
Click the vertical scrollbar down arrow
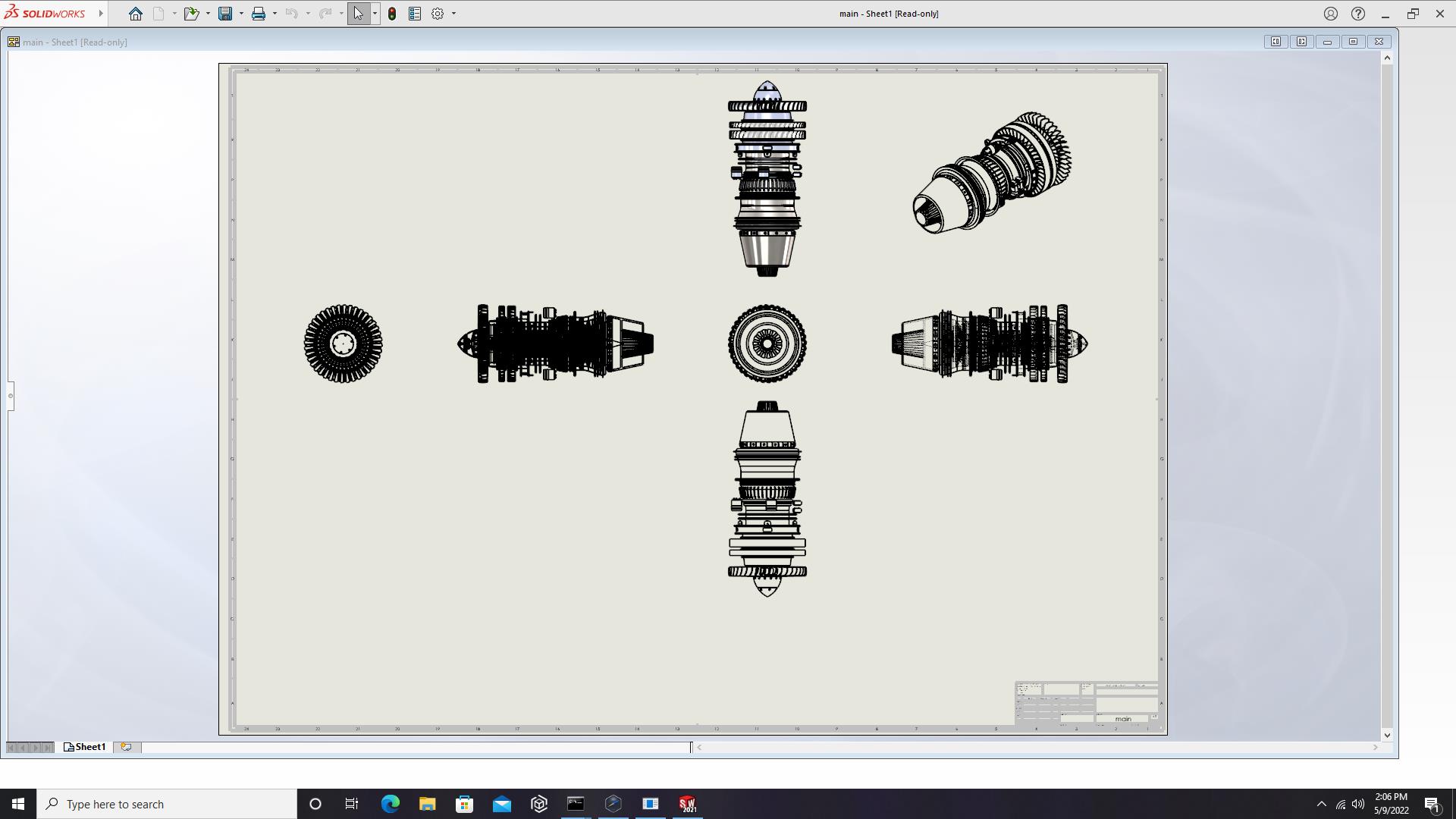[x=1387, y=735]
